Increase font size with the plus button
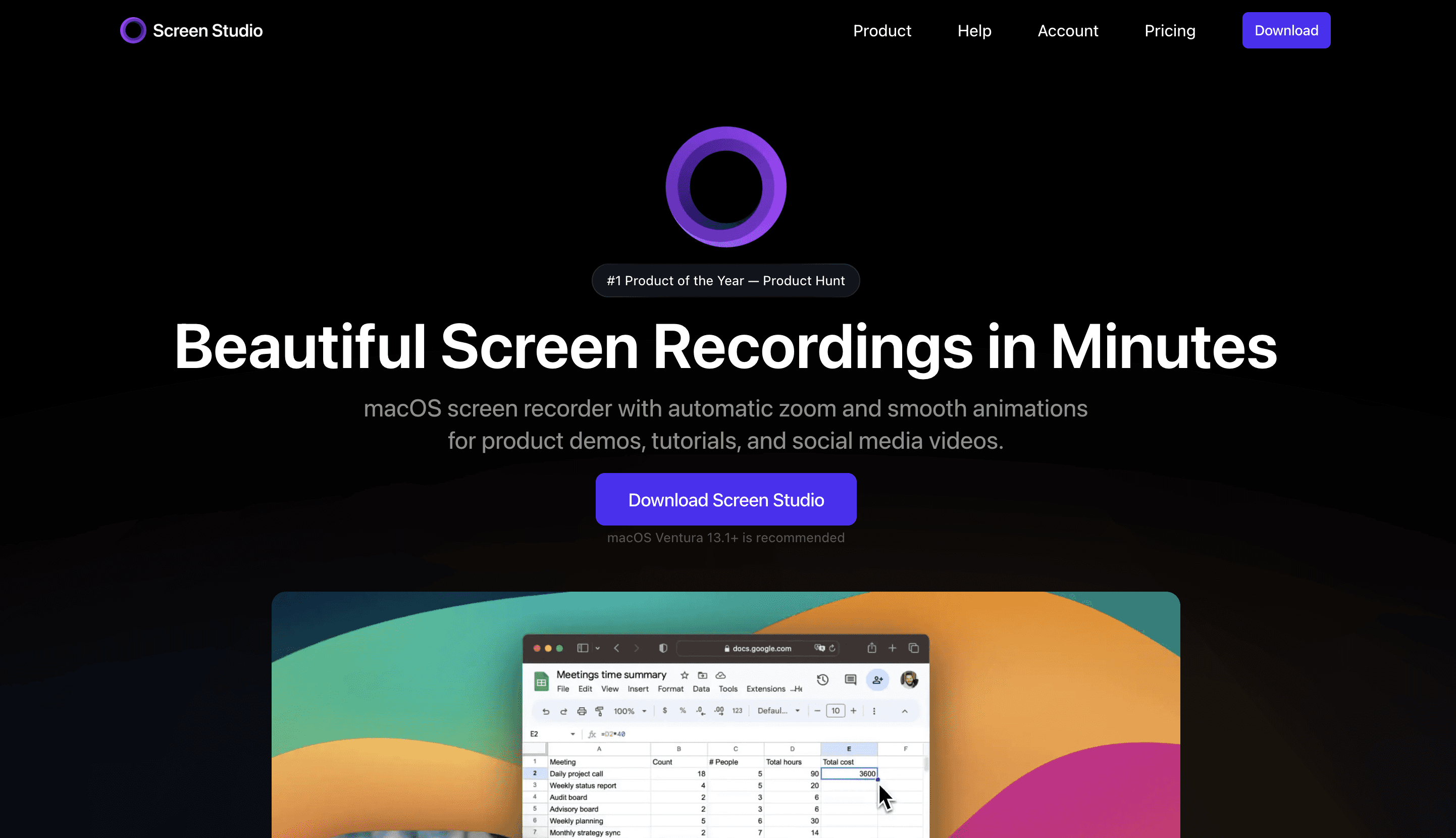The height and width of the screenshot is (838, 1456). point(854,711)
